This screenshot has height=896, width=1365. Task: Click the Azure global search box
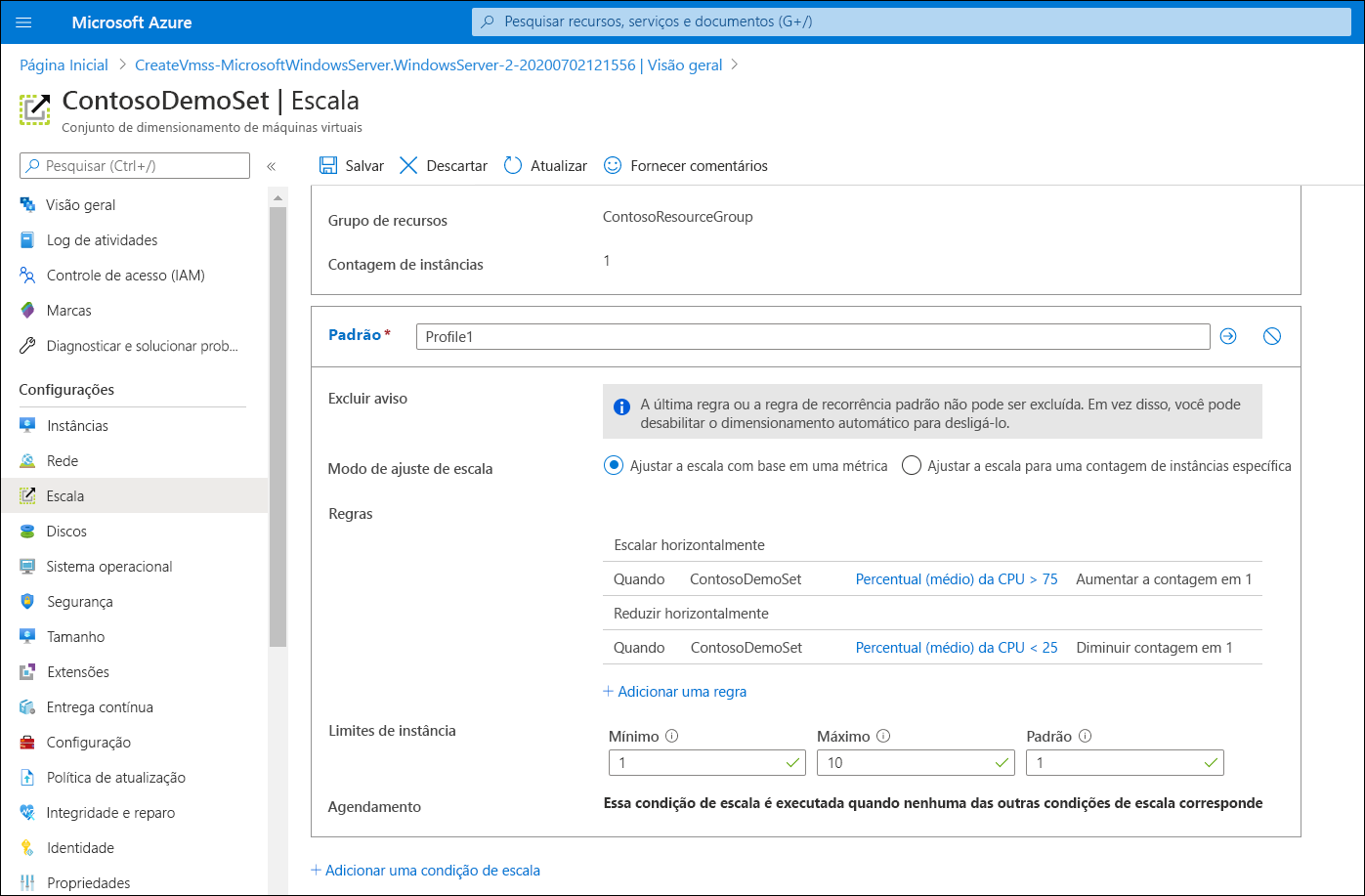[x=912, y=21]
